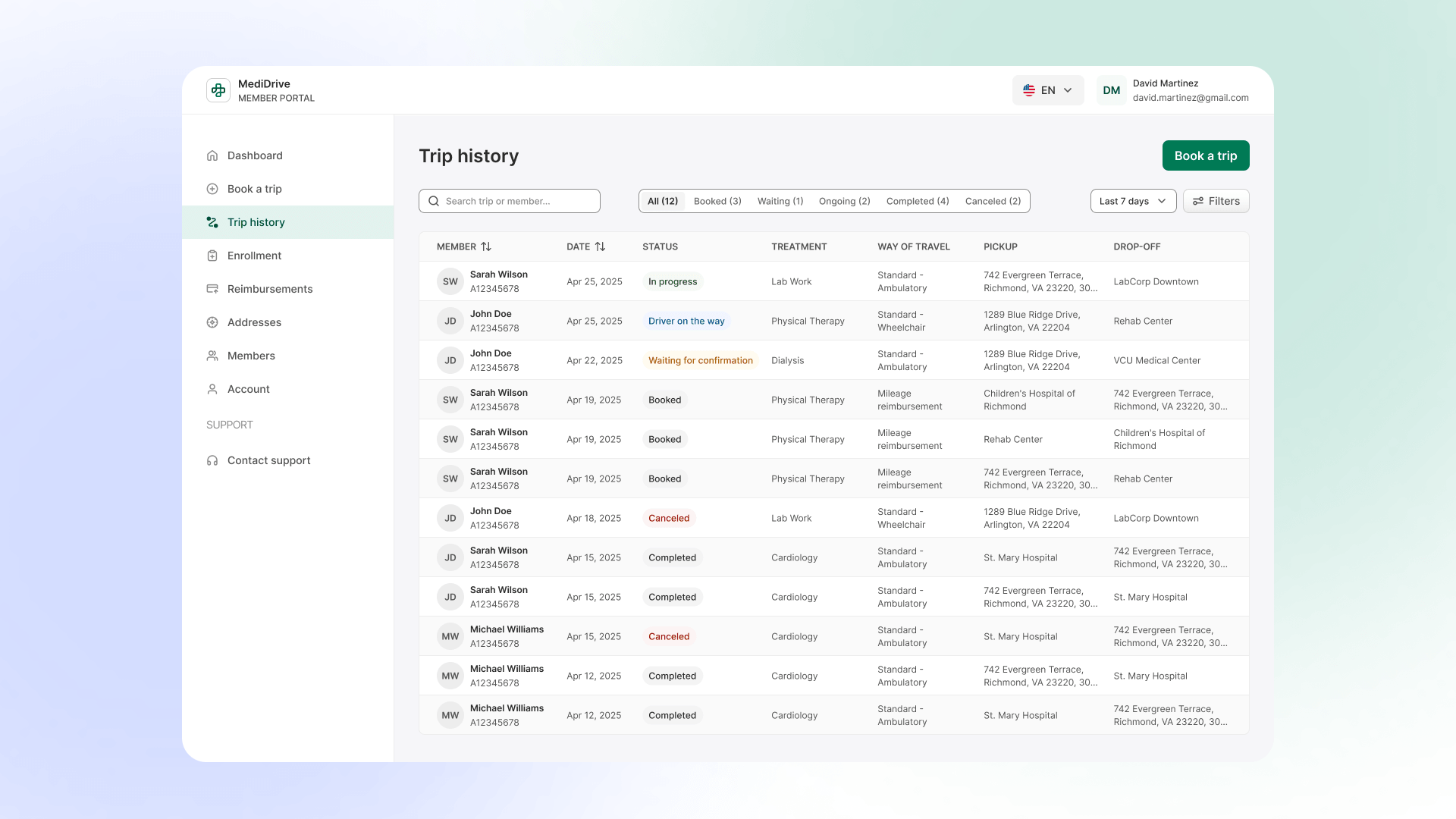Click the Apr 22, 2025 date cell
1456x819 pixels.
coord(595,360)
